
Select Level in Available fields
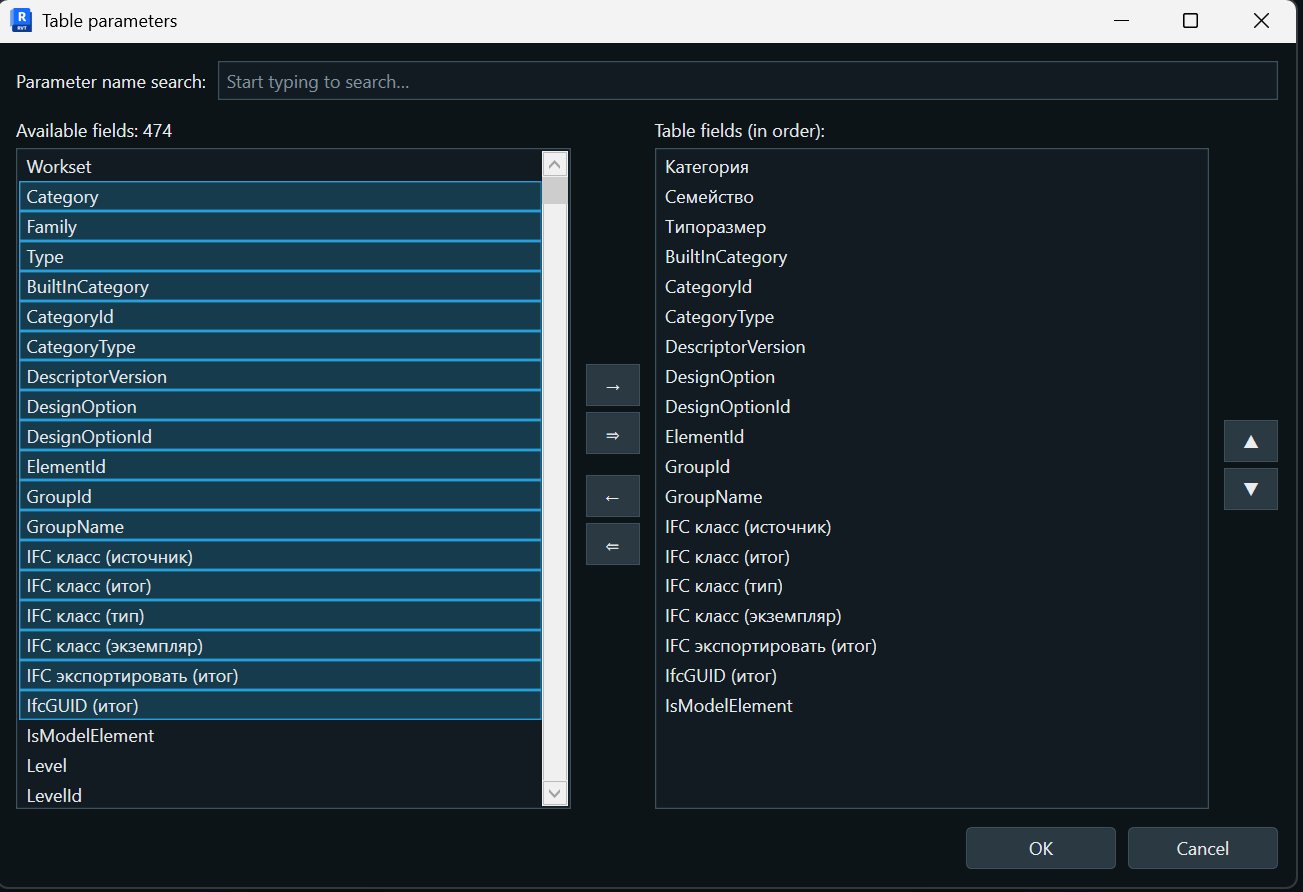[280, 766]
